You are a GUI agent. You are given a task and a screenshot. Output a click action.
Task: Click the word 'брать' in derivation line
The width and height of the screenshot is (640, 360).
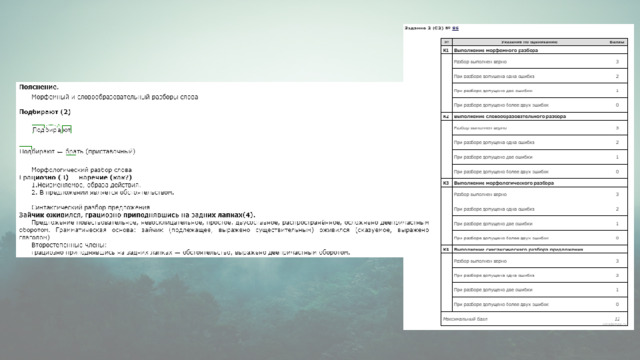(x=74, y=151)
